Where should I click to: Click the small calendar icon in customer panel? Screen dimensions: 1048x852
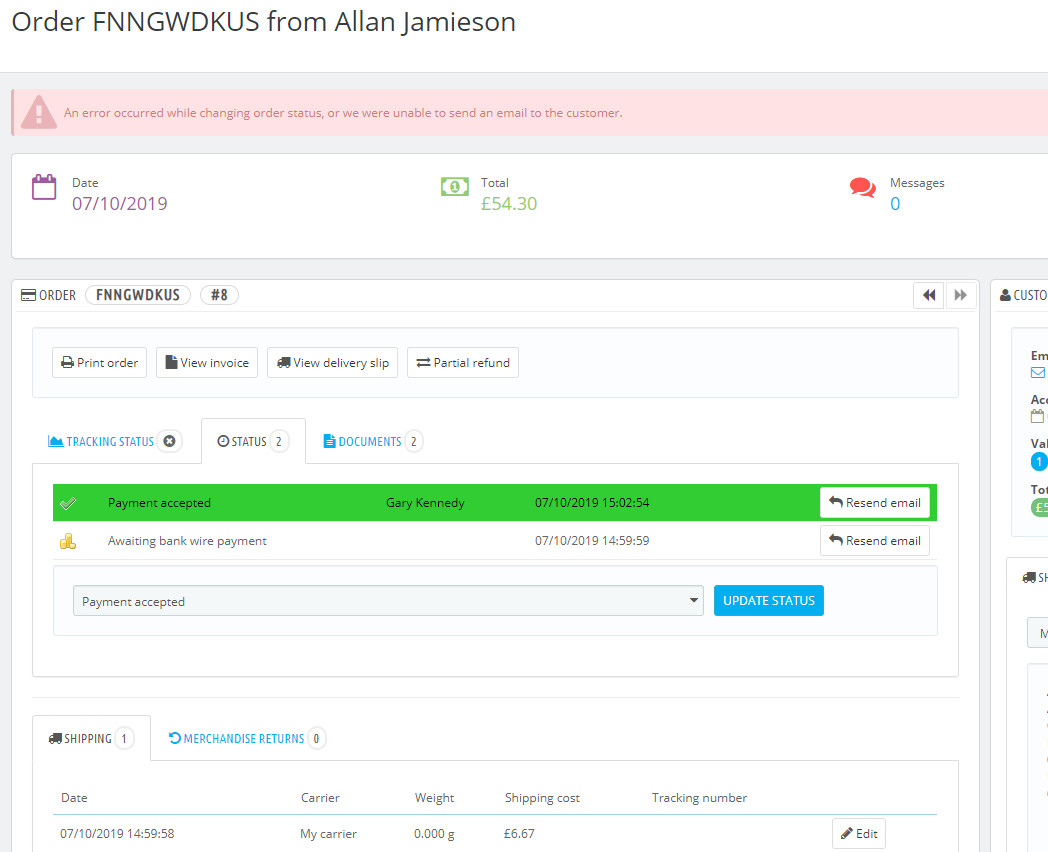pyautogui.click(x=1037, y=416)
